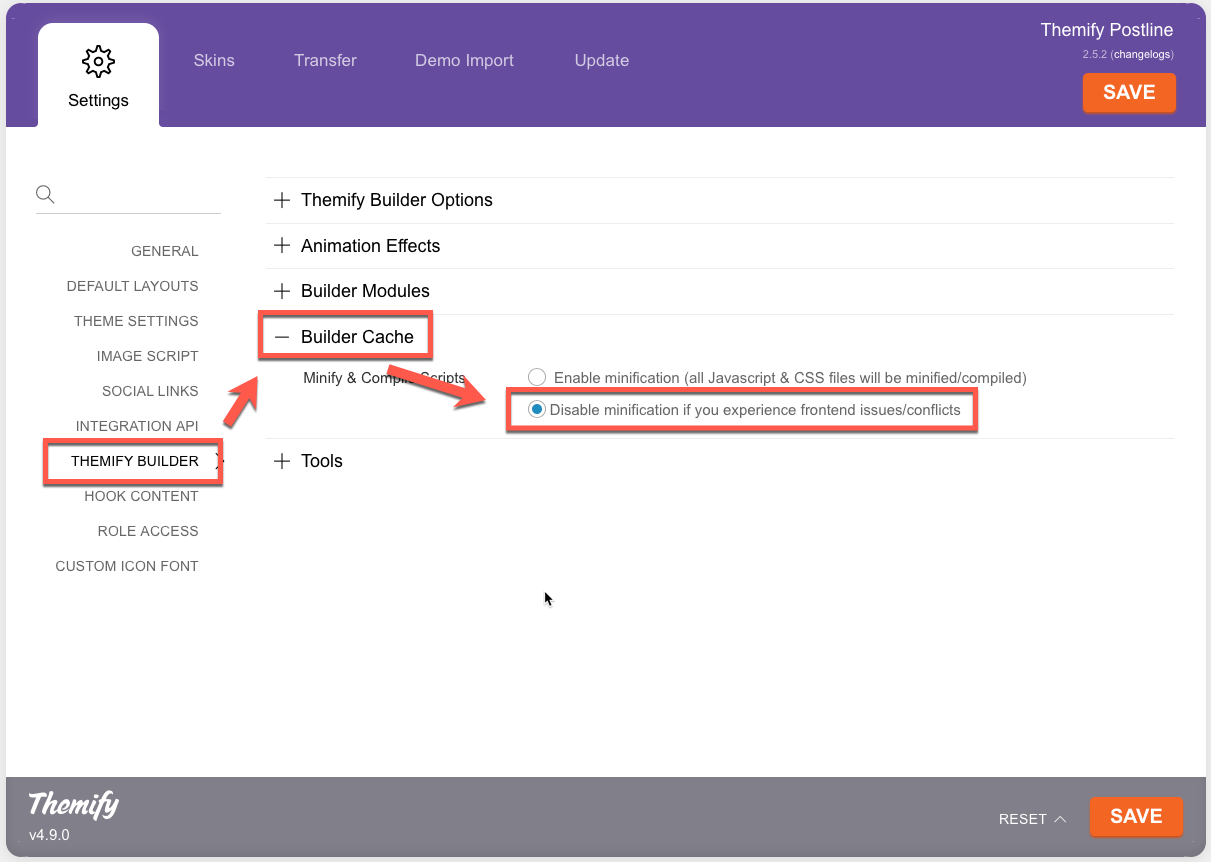Open INTEGRATION API in sidebar

(x=137, y=426)
